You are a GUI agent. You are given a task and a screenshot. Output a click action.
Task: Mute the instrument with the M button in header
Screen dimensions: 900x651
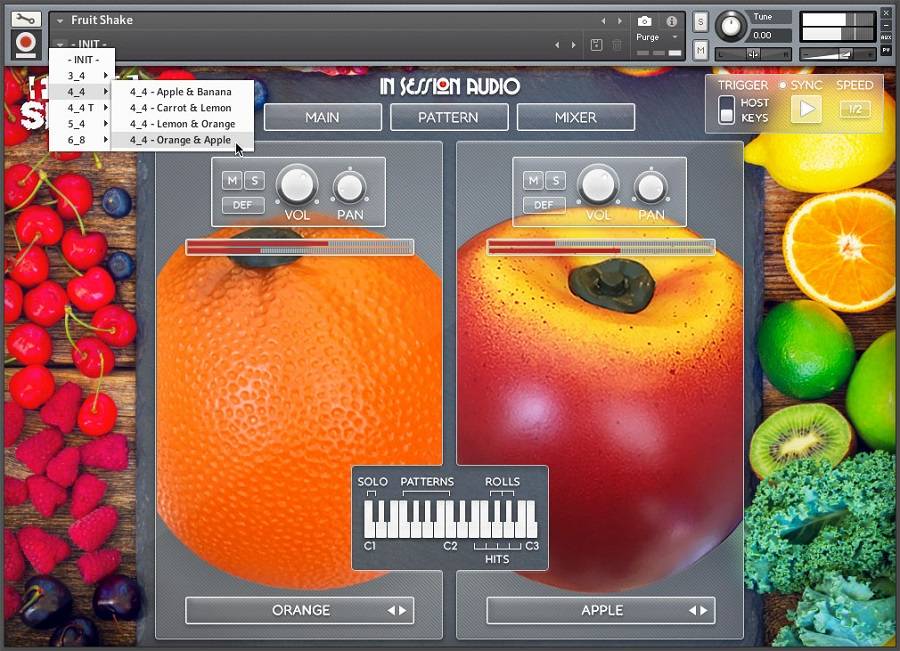[700, 50]
